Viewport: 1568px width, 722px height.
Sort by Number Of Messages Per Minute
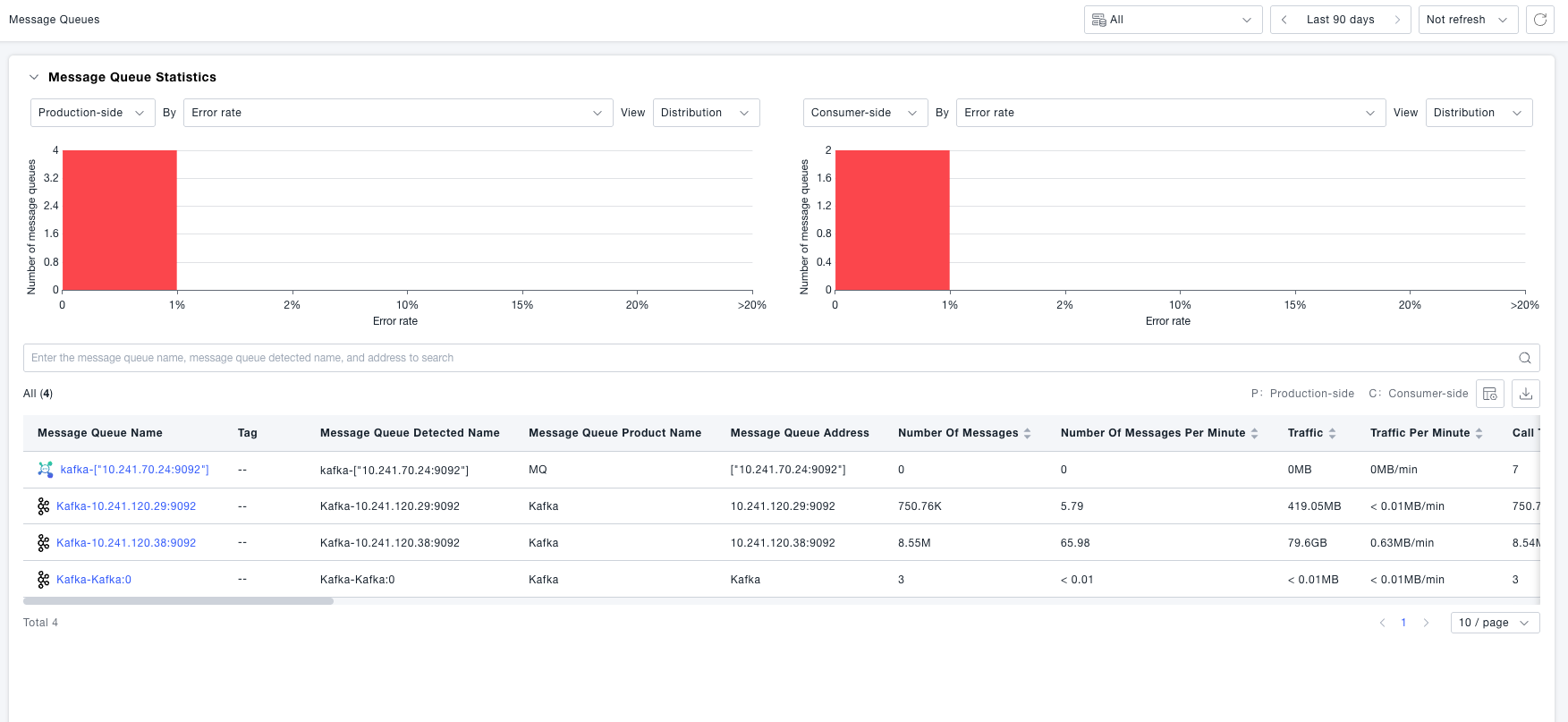pos(1254,433)
